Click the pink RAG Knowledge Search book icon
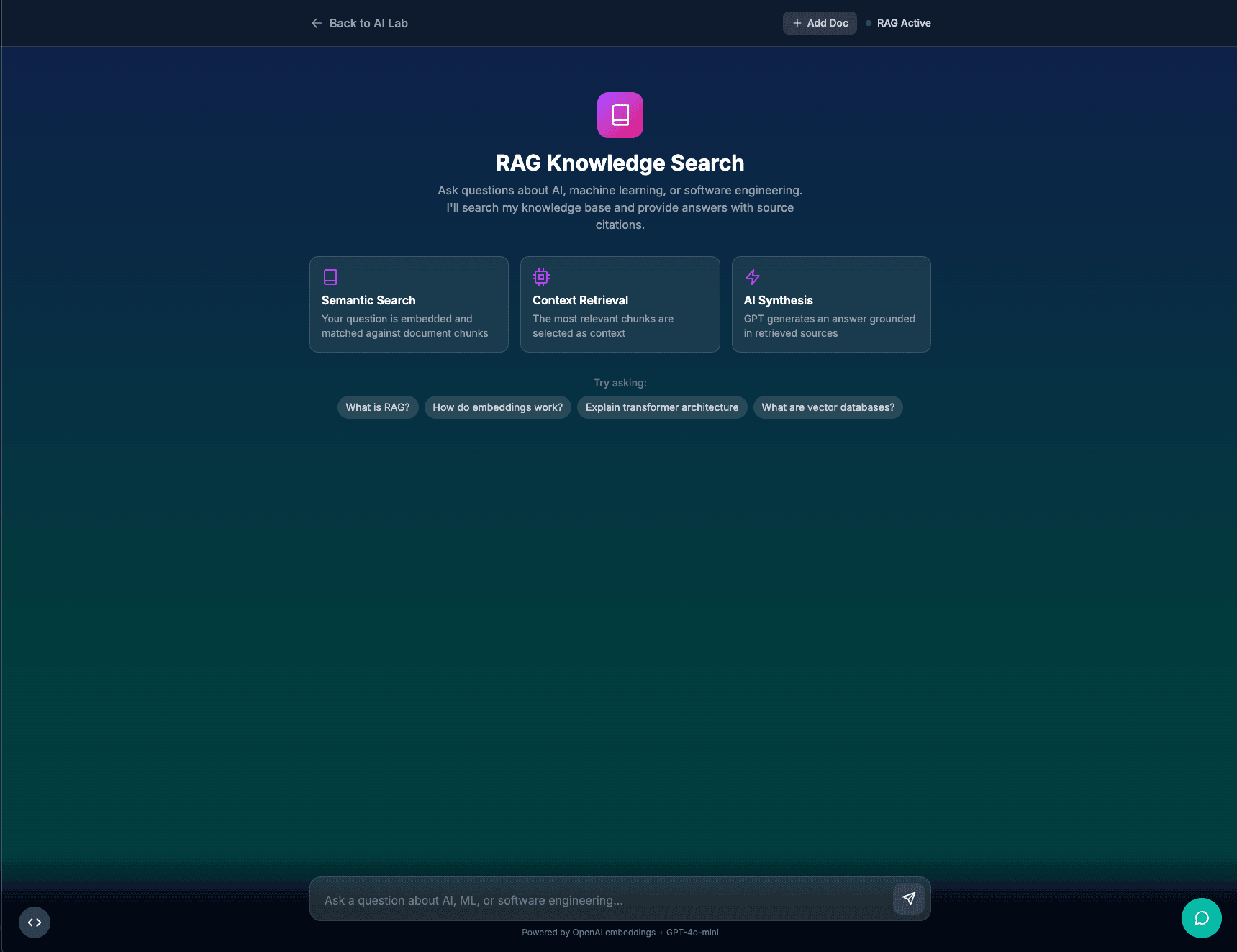 coord(620,114)
